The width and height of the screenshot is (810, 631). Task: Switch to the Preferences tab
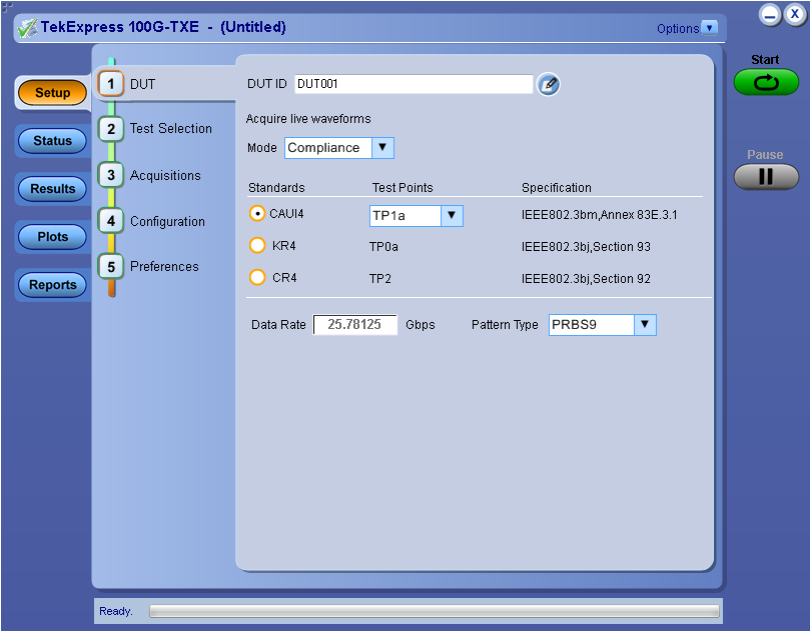coord(164,267)
